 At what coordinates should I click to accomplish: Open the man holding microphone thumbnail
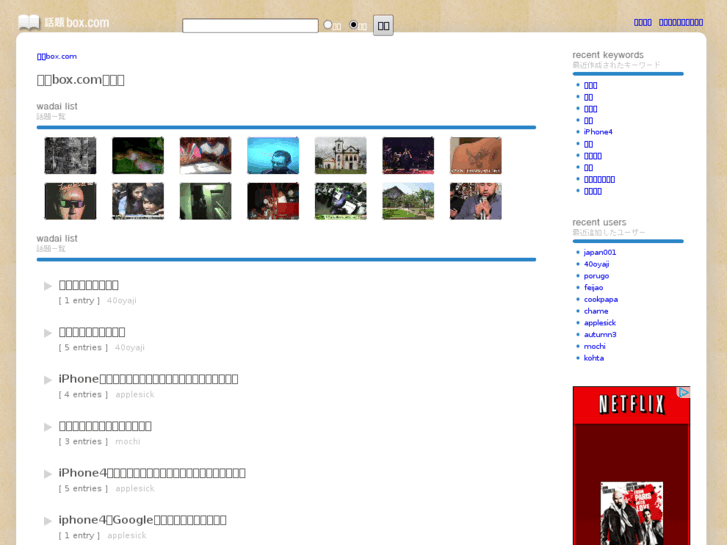(476, 201)
